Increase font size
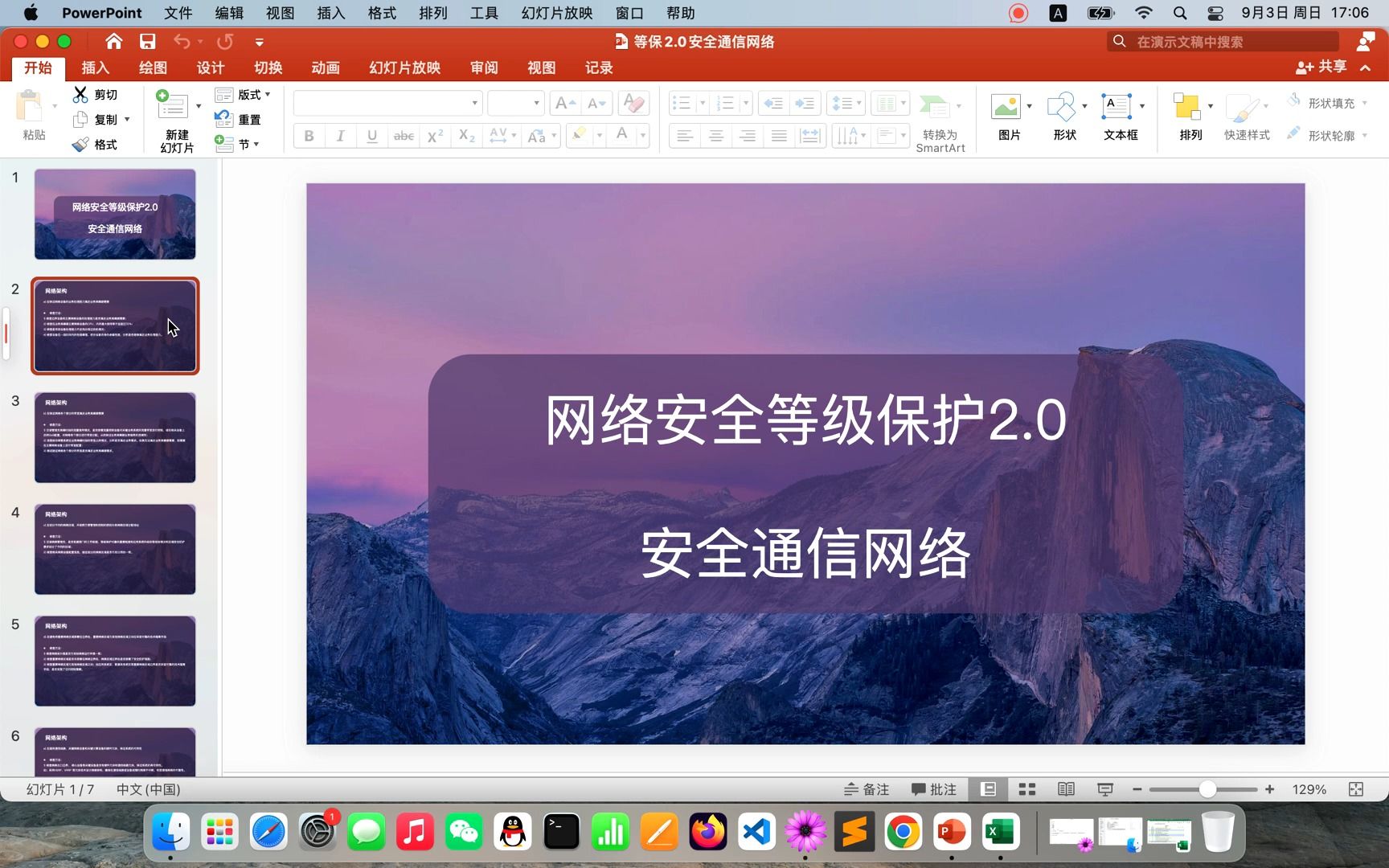1389x868 pixels. (565, 104)
